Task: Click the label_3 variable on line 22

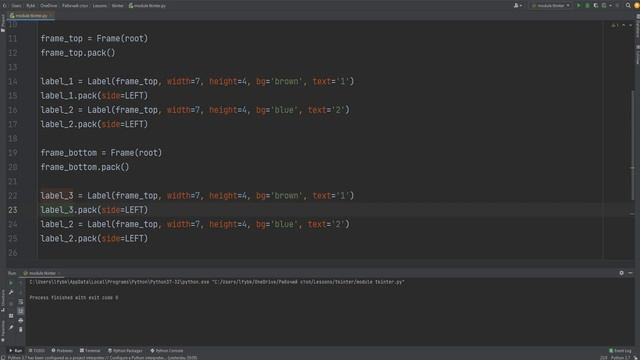Action: tap(57, 196)
